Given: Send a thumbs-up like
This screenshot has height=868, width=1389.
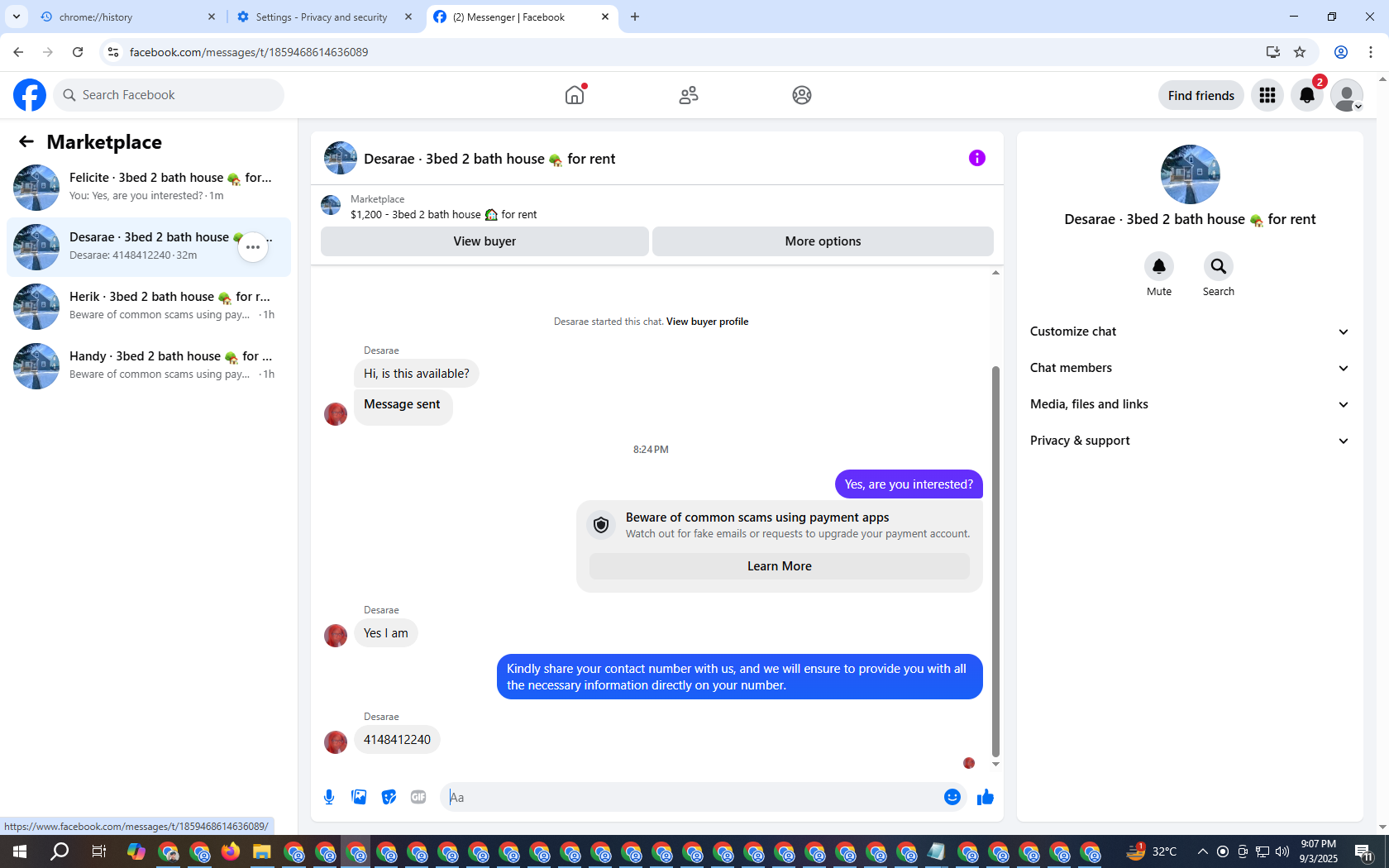Looking at the screenshot, I should [x=986, y=797].
